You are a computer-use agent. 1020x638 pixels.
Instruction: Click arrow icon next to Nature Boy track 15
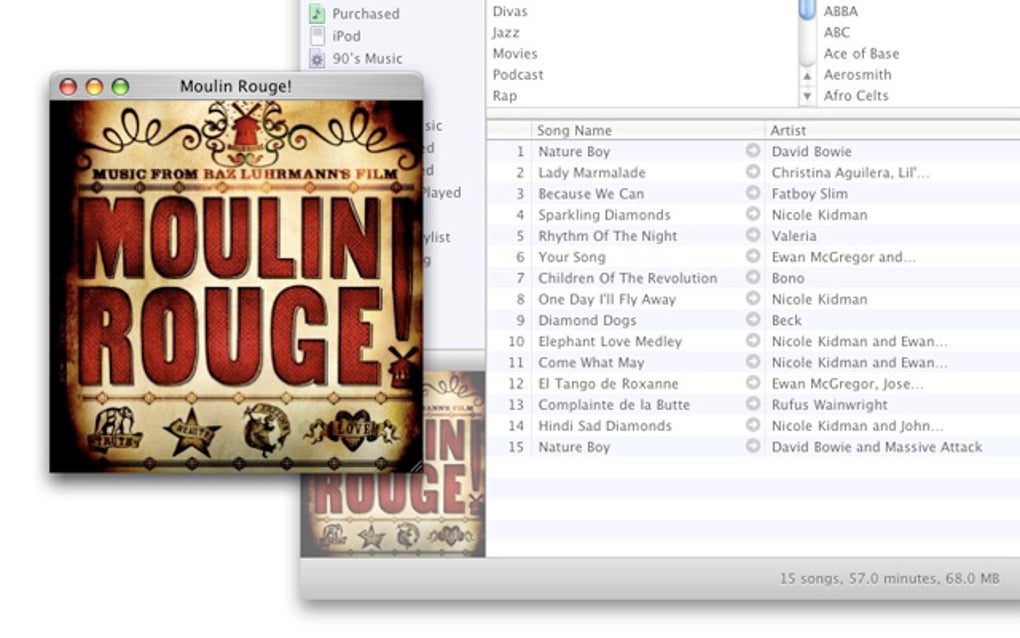pos(753,446)
